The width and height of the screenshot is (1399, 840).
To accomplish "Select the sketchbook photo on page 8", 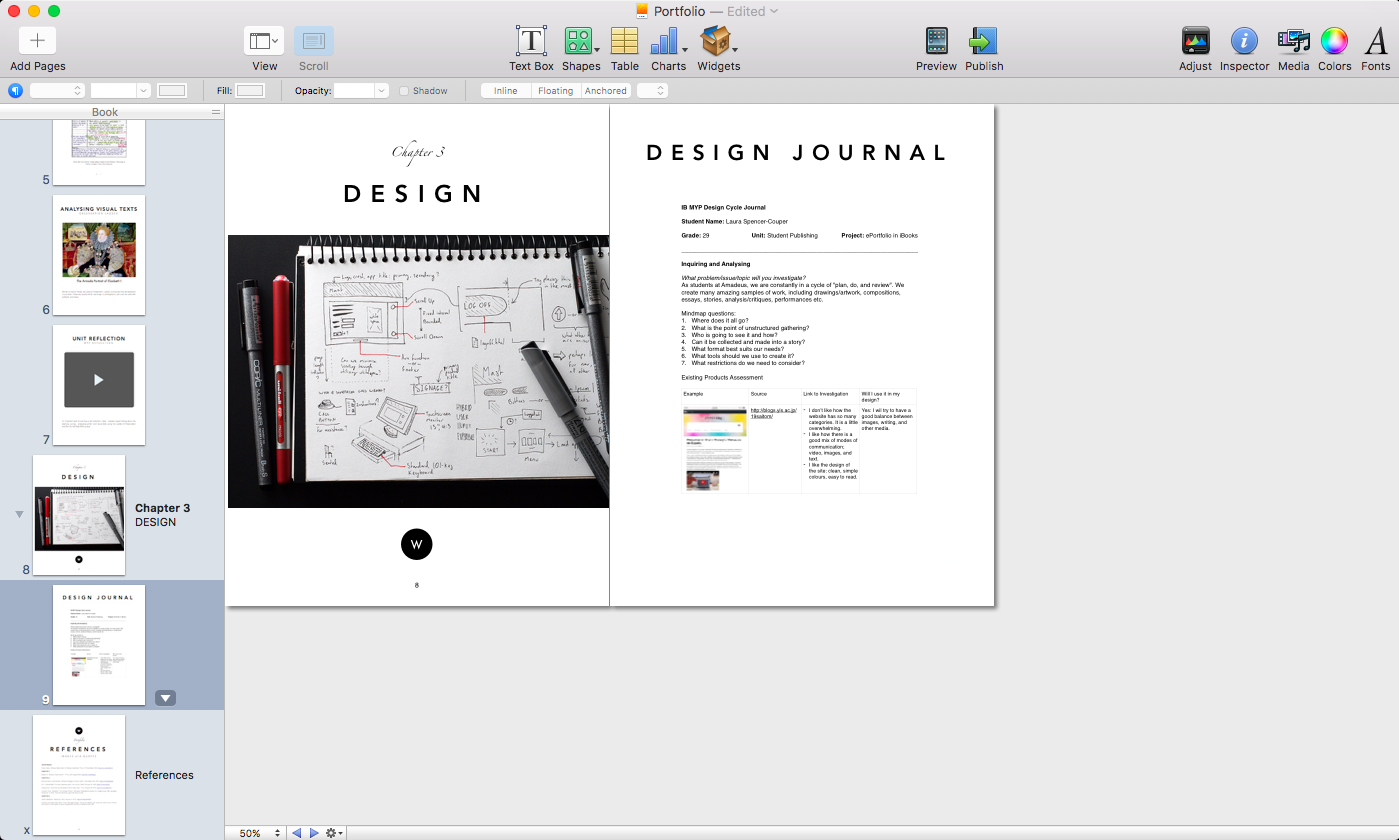I will 418,372.
